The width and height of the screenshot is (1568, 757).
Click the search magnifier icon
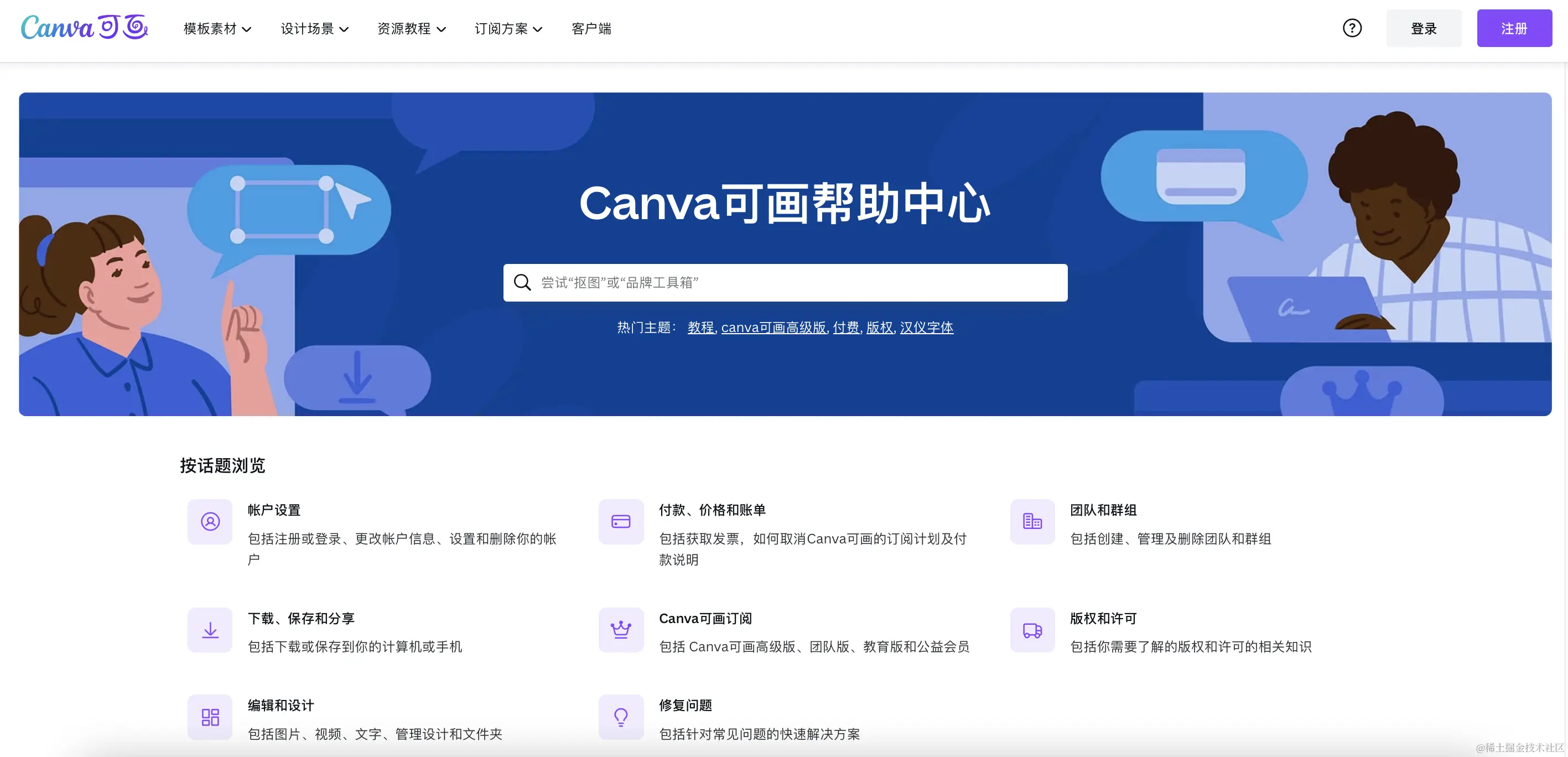[x=522, y=283]
